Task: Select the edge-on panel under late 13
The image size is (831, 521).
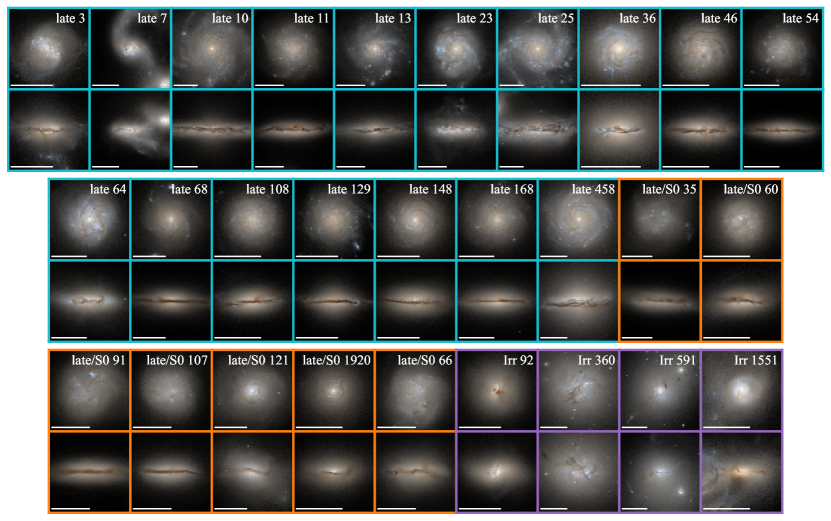Action: [x=375, y=130]
